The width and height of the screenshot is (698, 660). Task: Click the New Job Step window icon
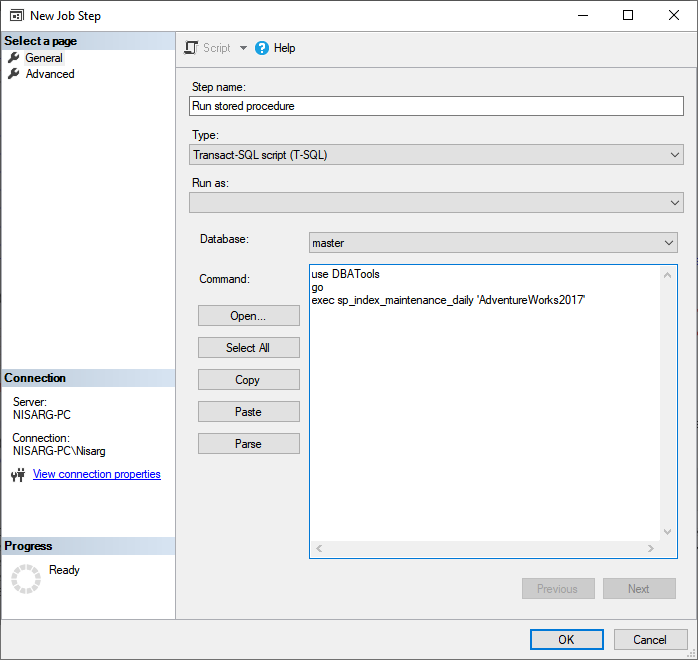pos(17,16)
